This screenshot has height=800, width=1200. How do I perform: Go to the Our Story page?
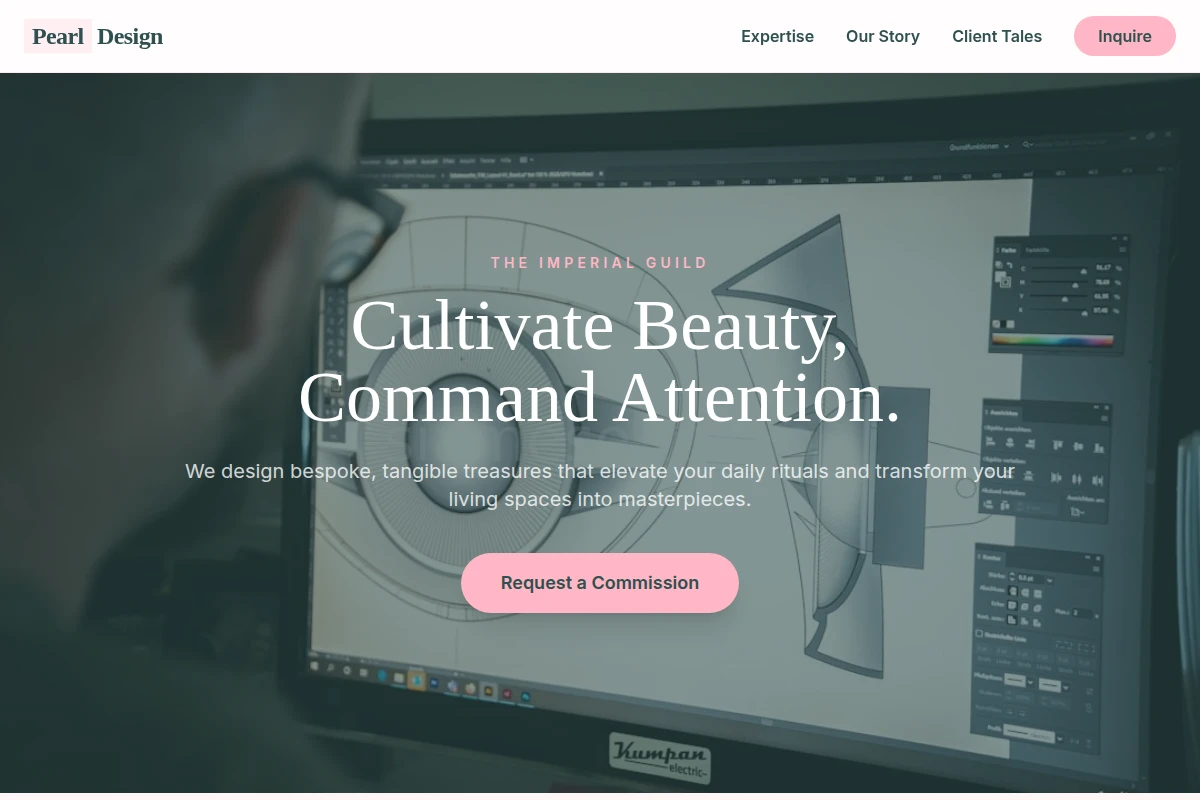click(883, 36)
